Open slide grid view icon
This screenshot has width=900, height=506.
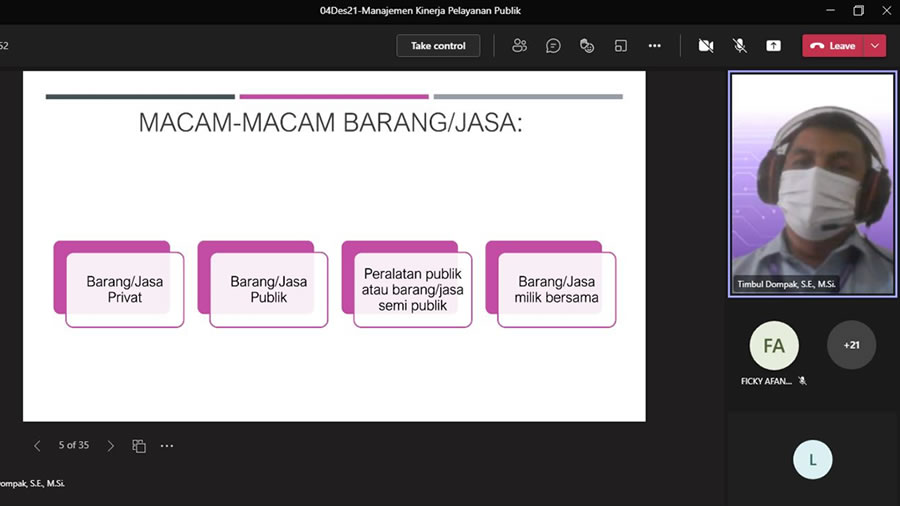[x=139, y=446]
